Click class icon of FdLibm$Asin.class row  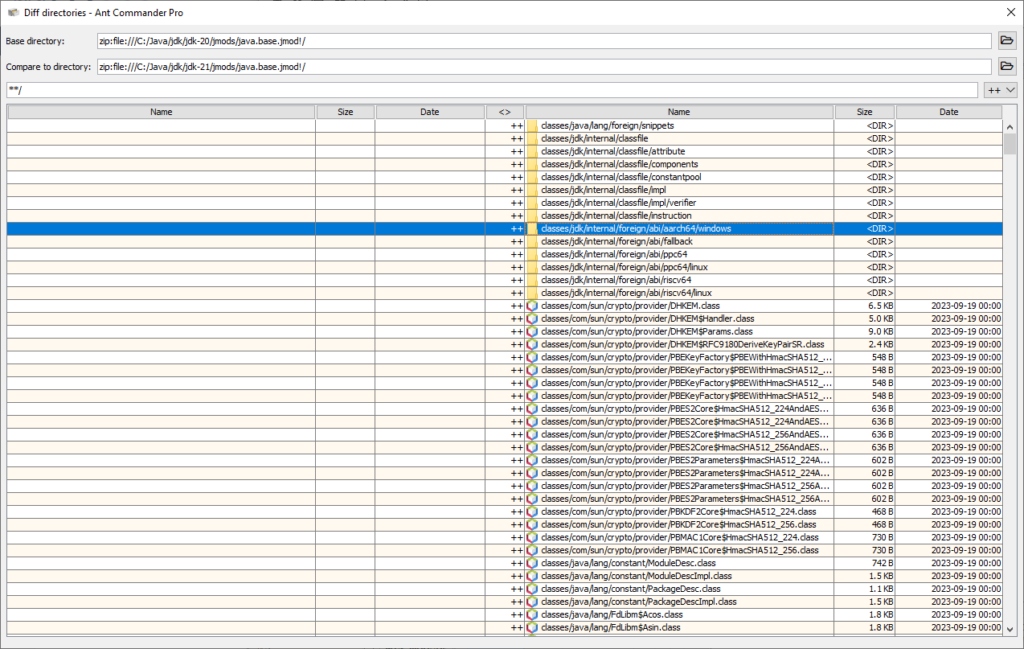tap(532, 627)
